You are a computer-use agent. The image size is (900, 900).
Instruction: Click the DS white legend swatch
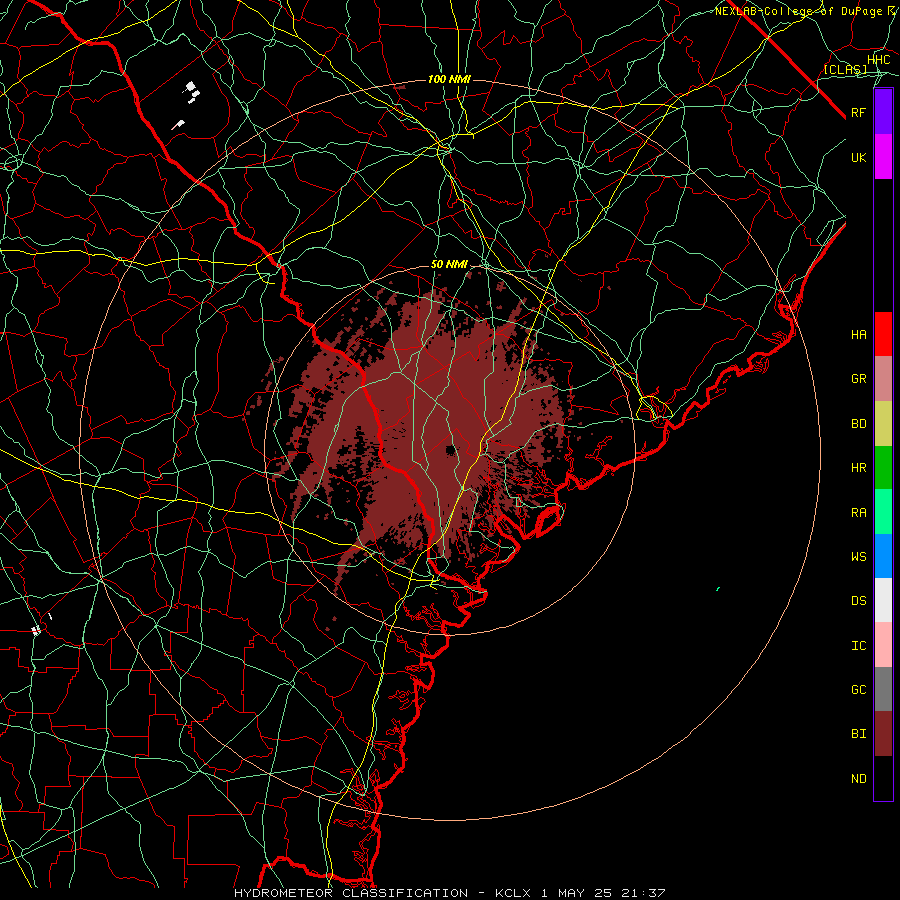pyautogui.click(x=883, y=600)
